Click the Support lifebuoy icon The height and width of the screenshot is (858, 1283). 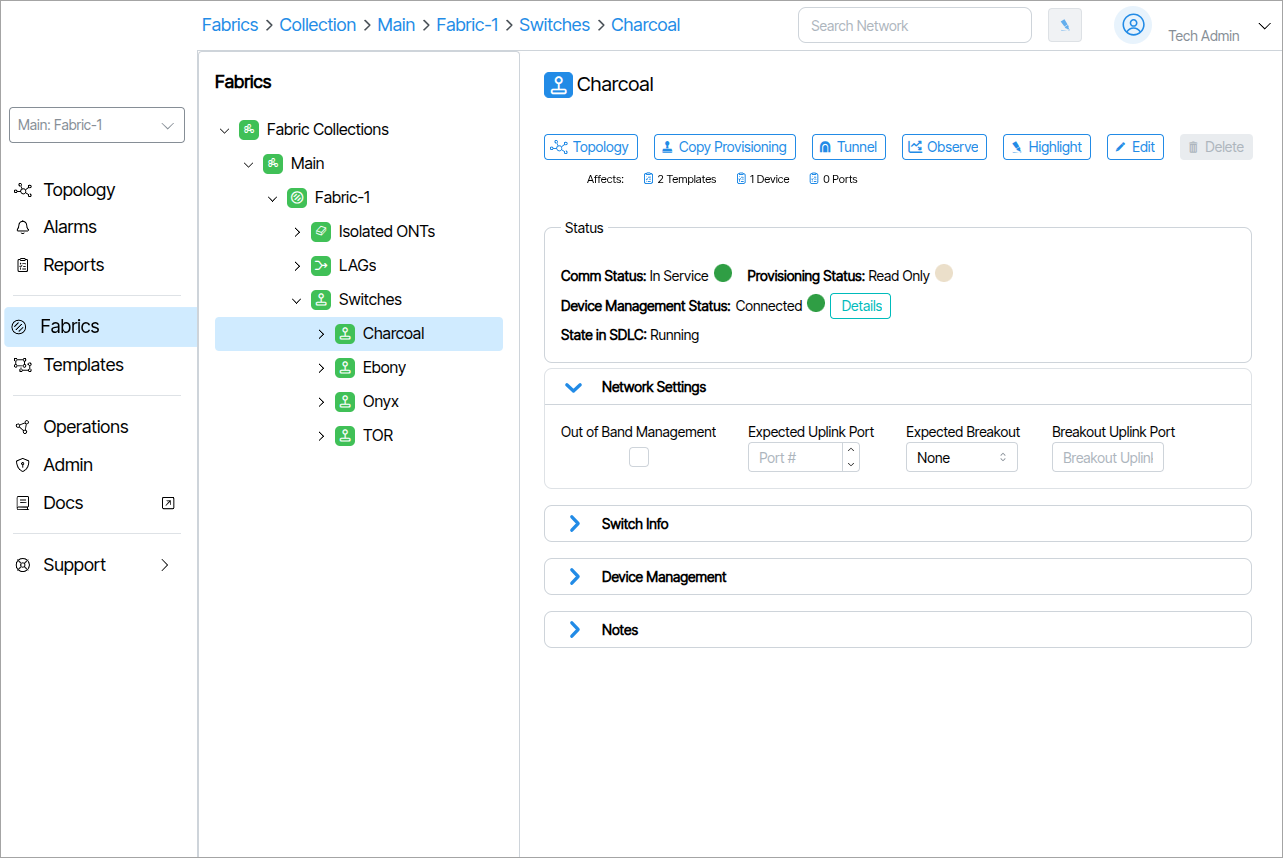(x=23, y=565)
